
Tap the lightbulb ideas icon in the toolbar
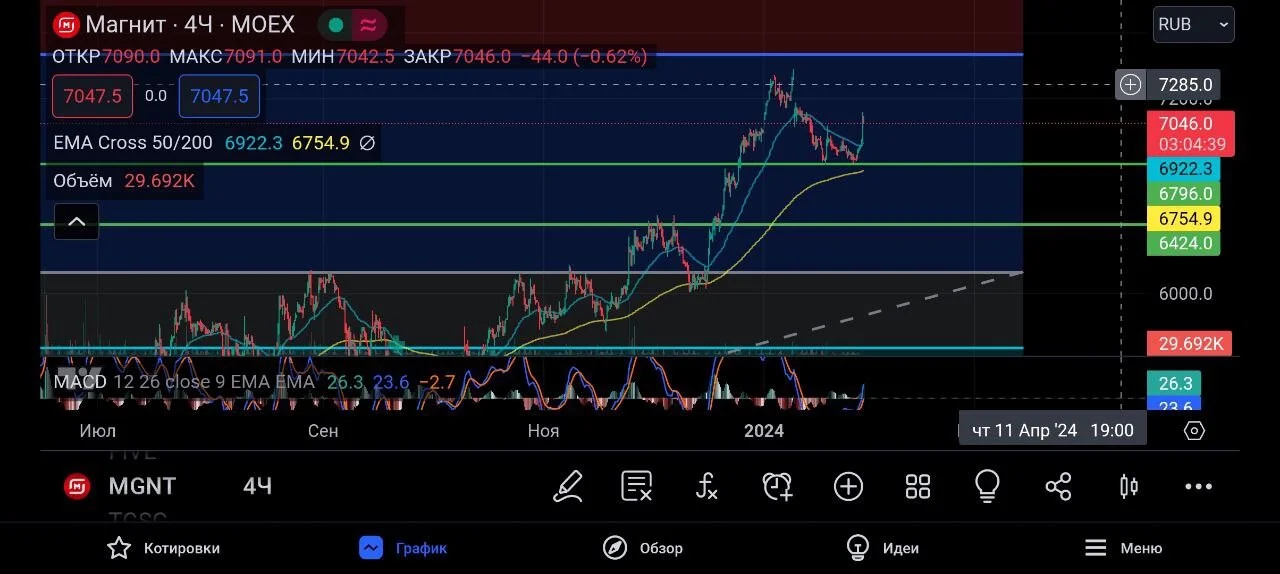987,486
